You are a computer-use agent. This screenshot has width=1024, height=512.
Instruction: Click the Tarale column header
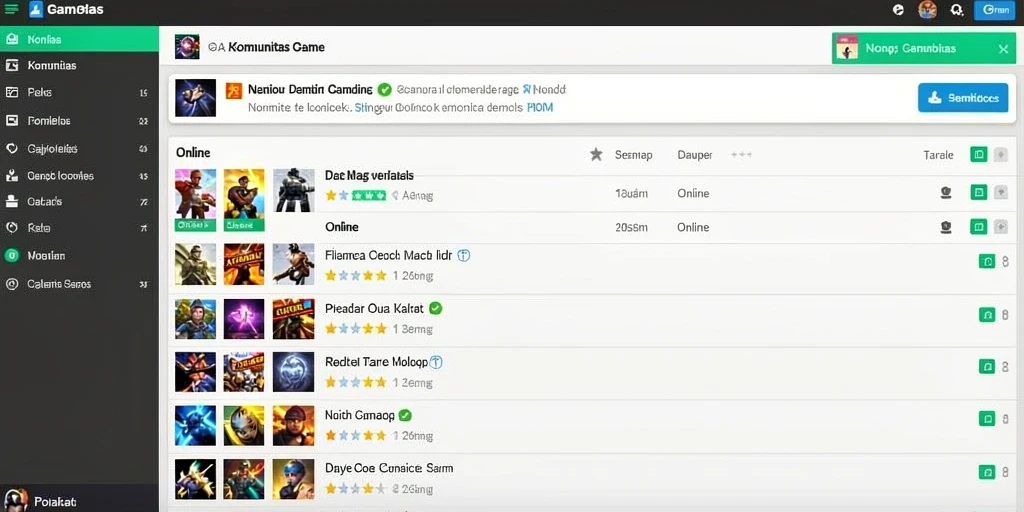pos(938,155)
